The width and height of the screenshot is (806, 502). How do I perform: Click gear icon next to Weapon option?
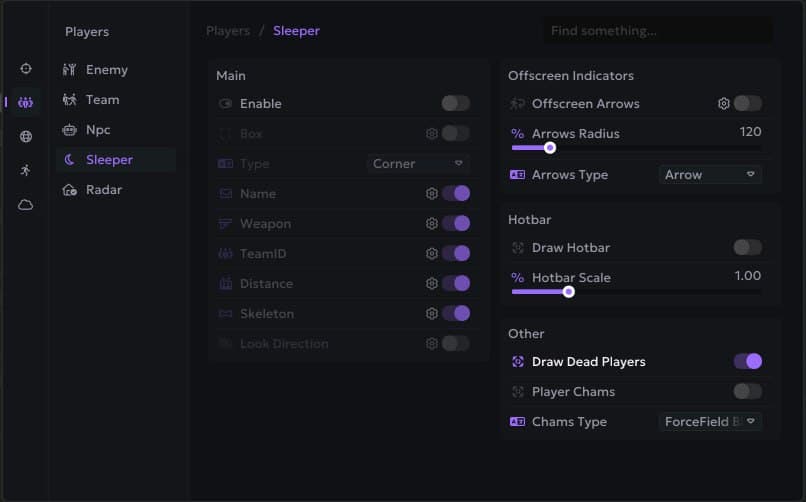tap(432, 223)
